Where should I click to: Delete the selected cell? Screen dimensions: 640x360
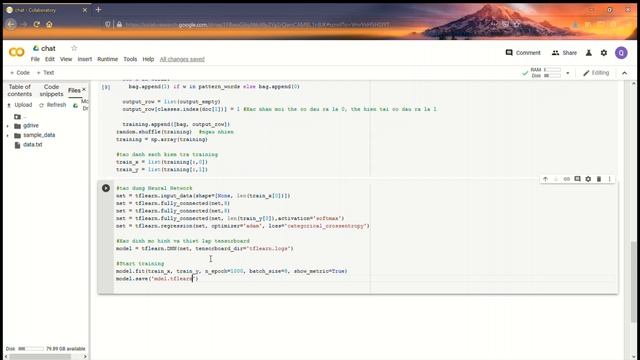599,179
